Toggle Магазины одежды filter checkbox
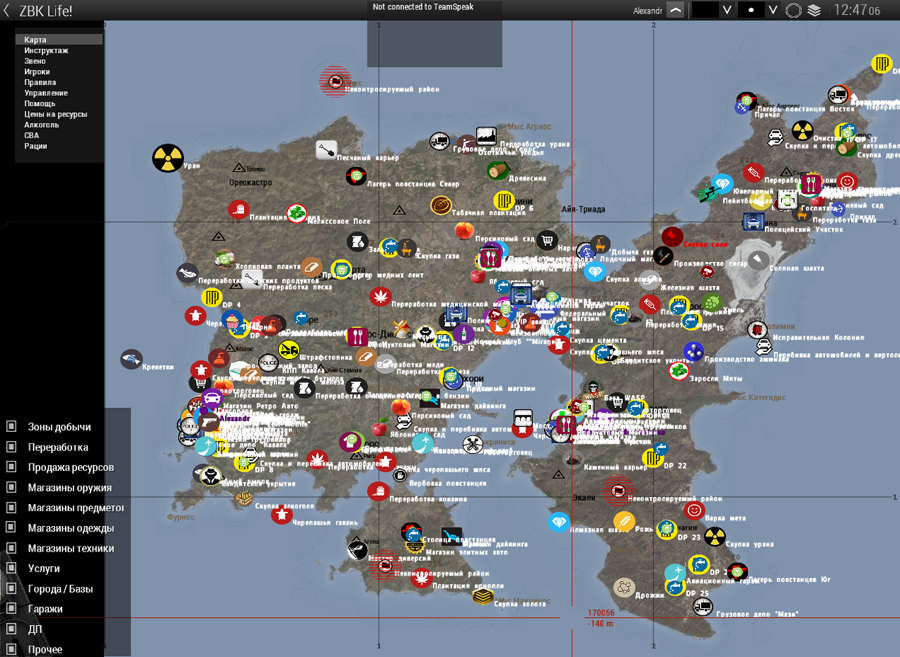 (x=11, y=527)
